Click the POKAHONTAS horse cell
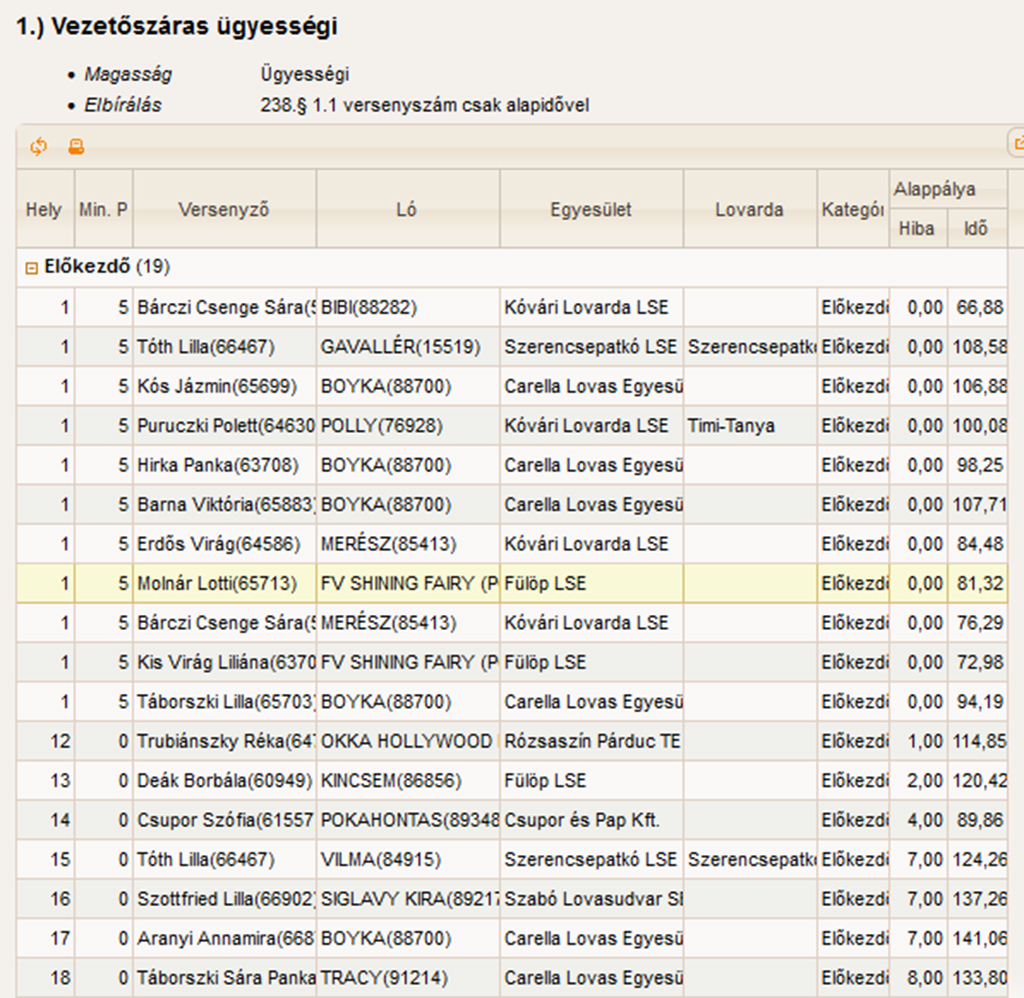The height and width of the screenshot is (998, 1024). coord(407,821)
